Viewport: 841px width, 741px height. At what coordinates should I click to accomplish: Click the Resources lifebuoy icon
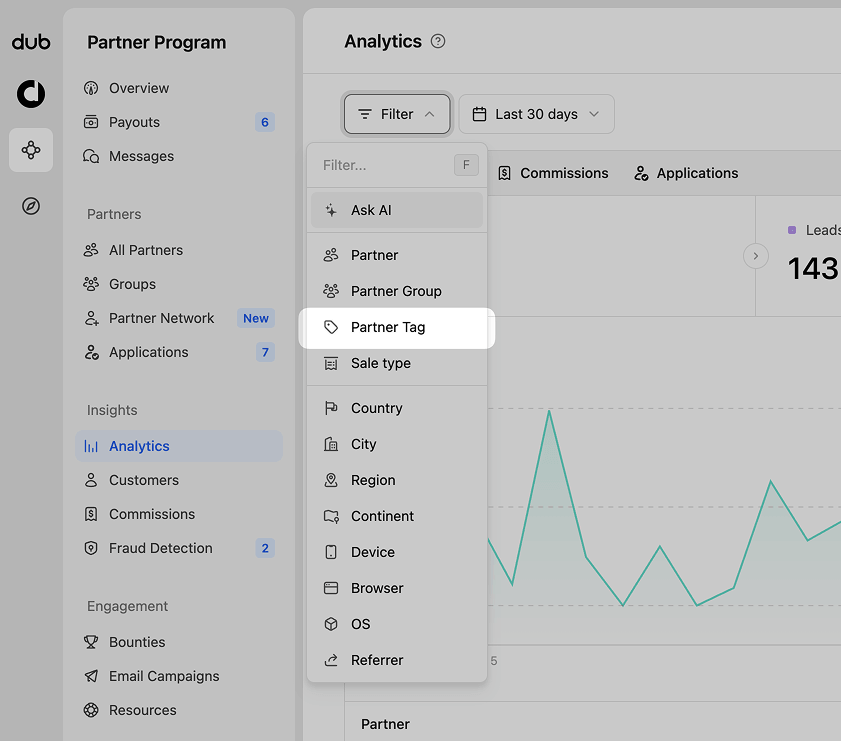[x=91, y=710]
